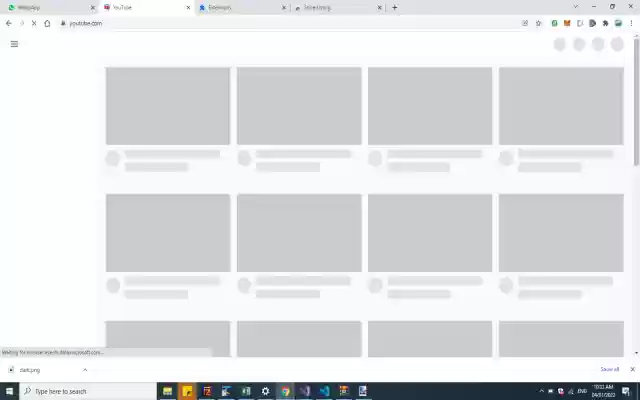This screenshot has width=640, height=400.
Task: Click the page vertical scrollbar
Action: tap(636, 102)
